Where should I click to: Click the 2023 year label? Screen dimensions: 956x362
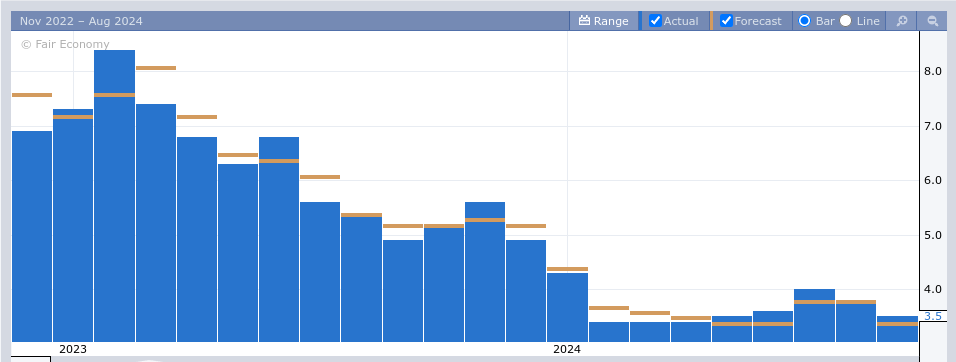pyautogui.click(x=73, y=349)
